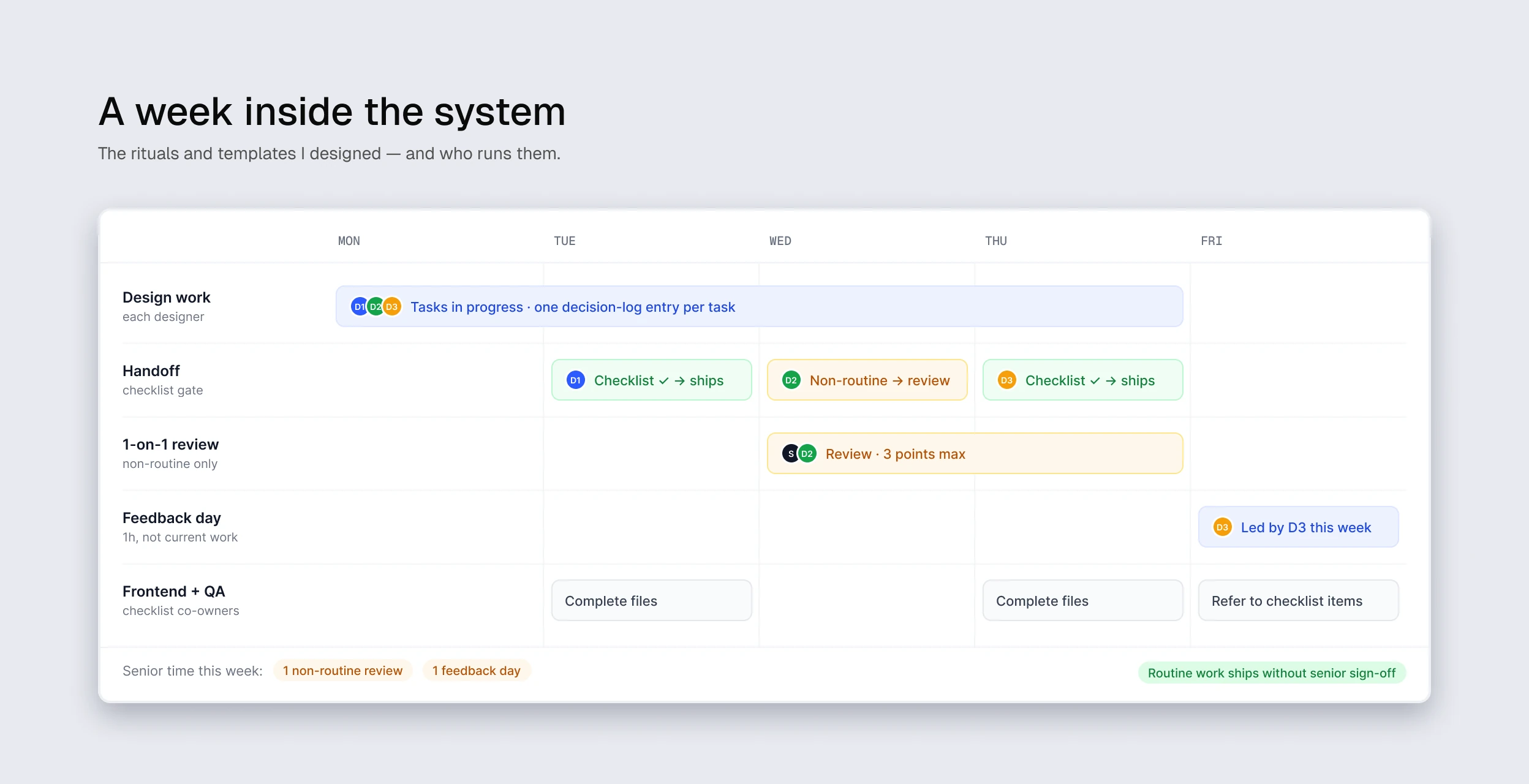Click the 1 non-routine review tag
Image resolution: width=1529 pixels, height=784 pixels.
pos(342,671)
